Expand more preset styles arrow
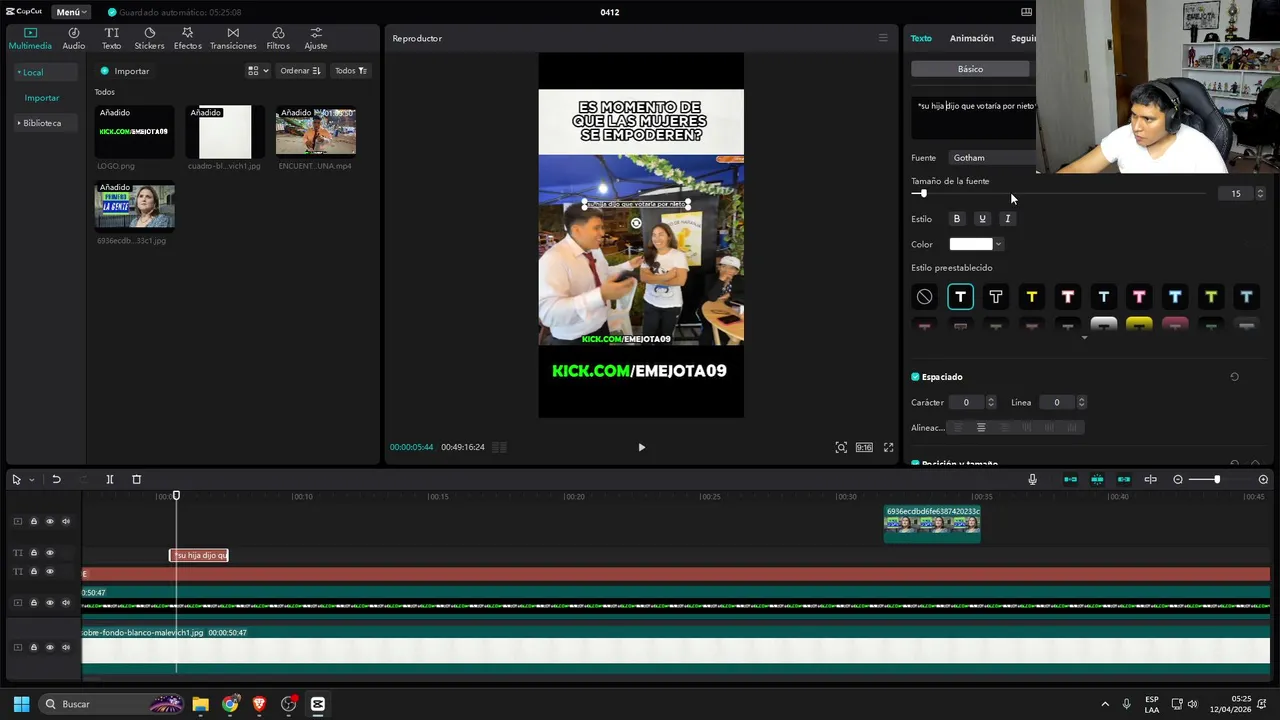This screenshot has width=1280, height=720. point(1084,338)
